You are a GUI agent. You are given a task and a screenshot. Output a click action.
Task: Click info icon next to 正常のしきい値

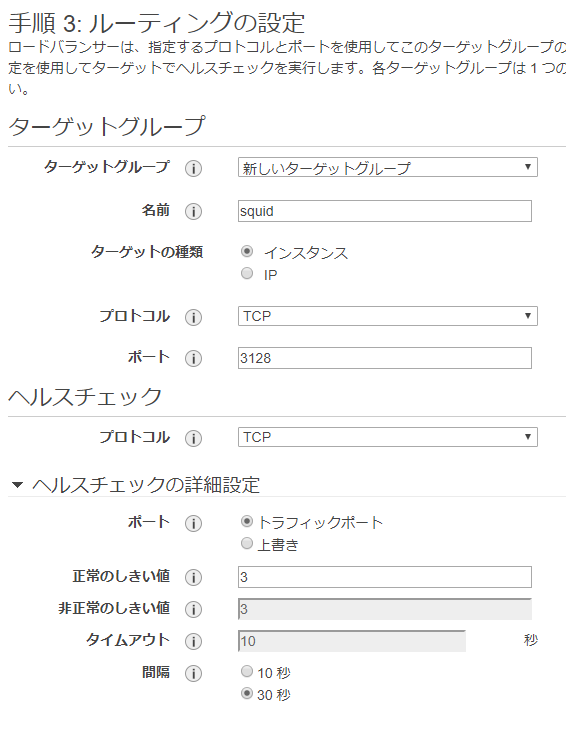193,577
